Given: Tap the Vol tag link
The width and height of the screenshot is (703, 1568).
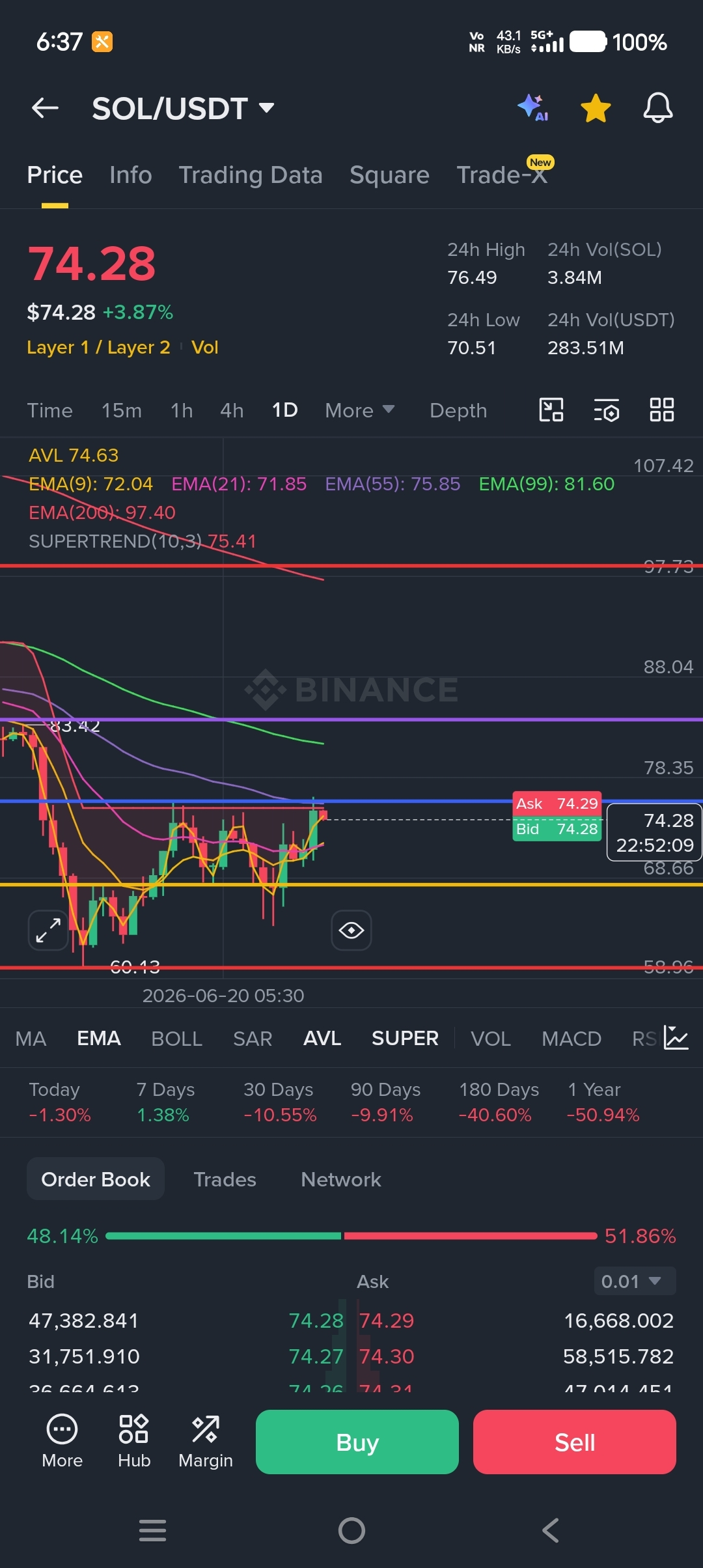Looking at the screenshot, I should (205, 347).
